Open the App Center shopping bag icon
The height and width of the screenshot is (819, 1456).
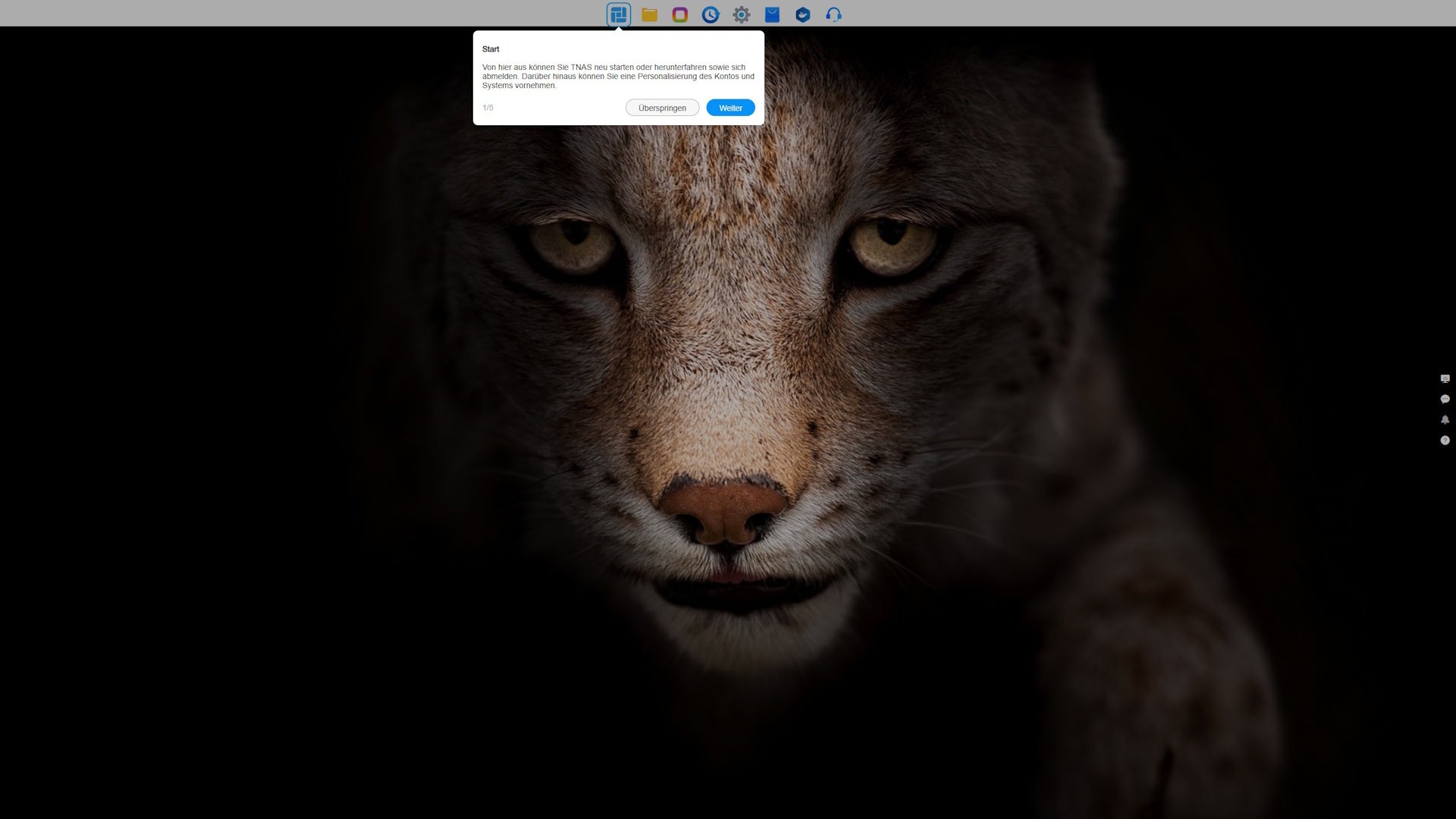(x=772, y=14)
